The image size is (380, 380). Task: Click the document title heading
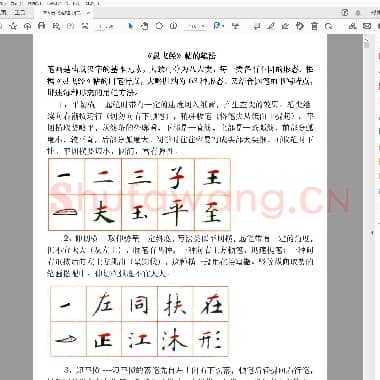pos(182,55)
